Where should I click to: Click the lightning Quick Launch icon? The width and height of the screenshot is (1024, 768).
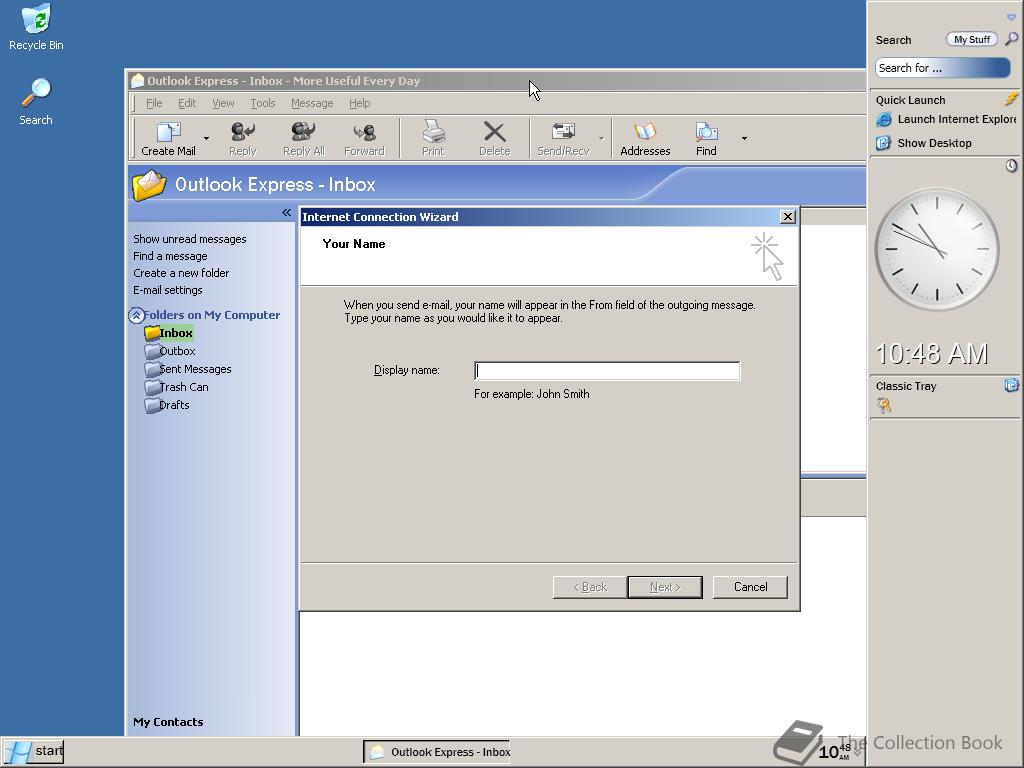tap(1012, 99)
